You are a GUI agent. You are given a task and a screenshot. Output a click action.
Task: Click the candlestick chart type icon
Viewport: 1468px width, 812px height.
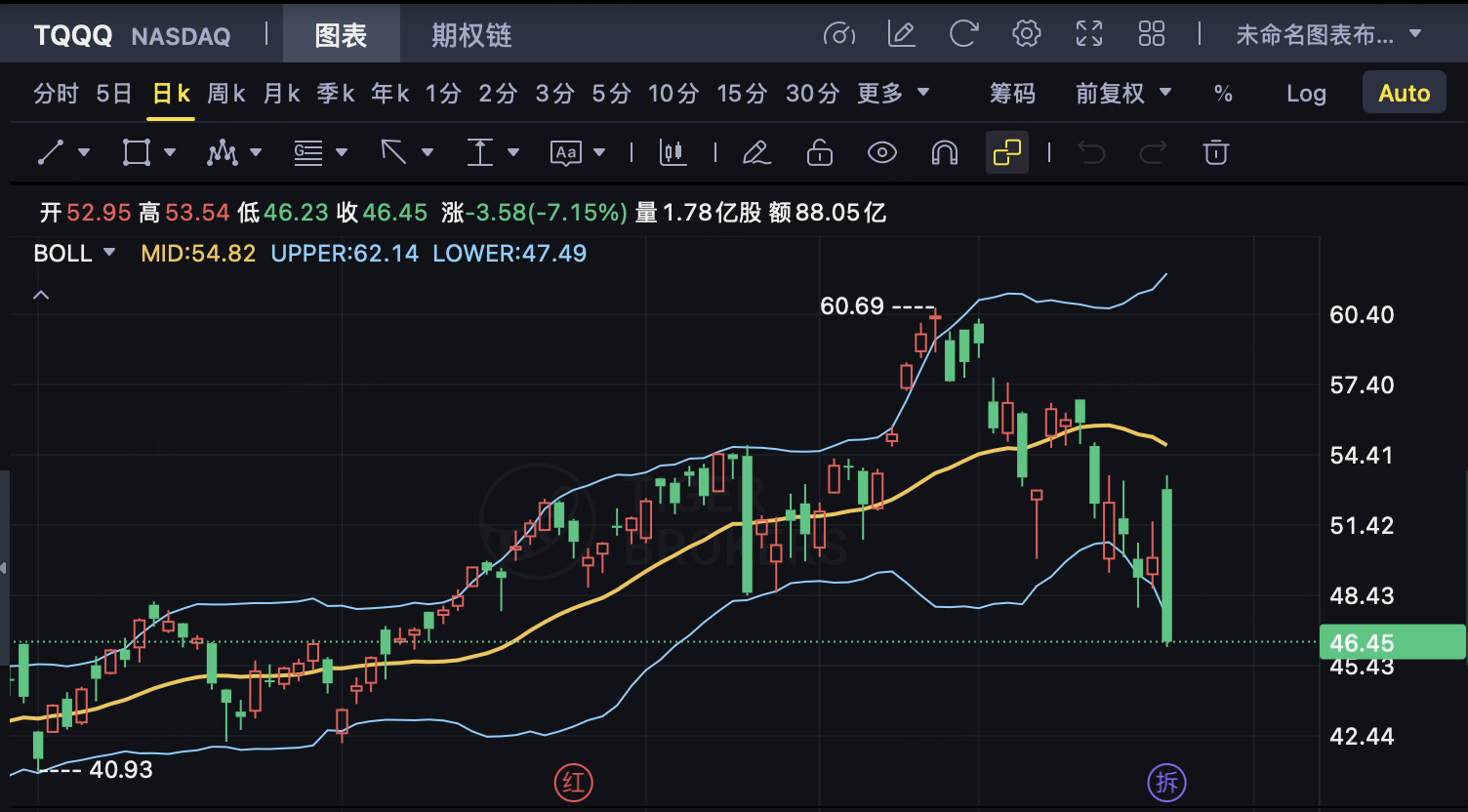click(673, 152)
